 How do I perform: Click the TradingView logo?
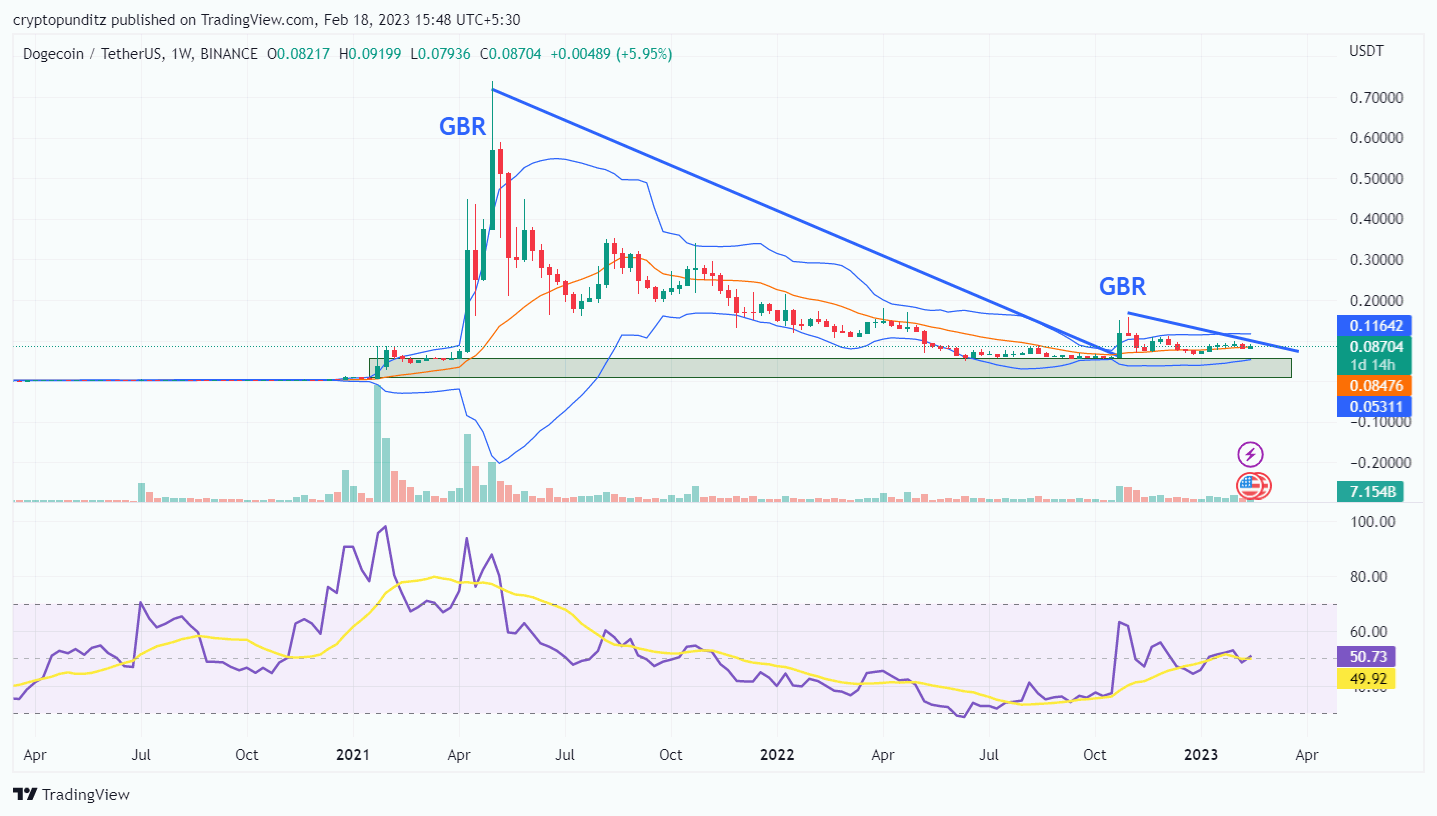[x=71, y=794]
